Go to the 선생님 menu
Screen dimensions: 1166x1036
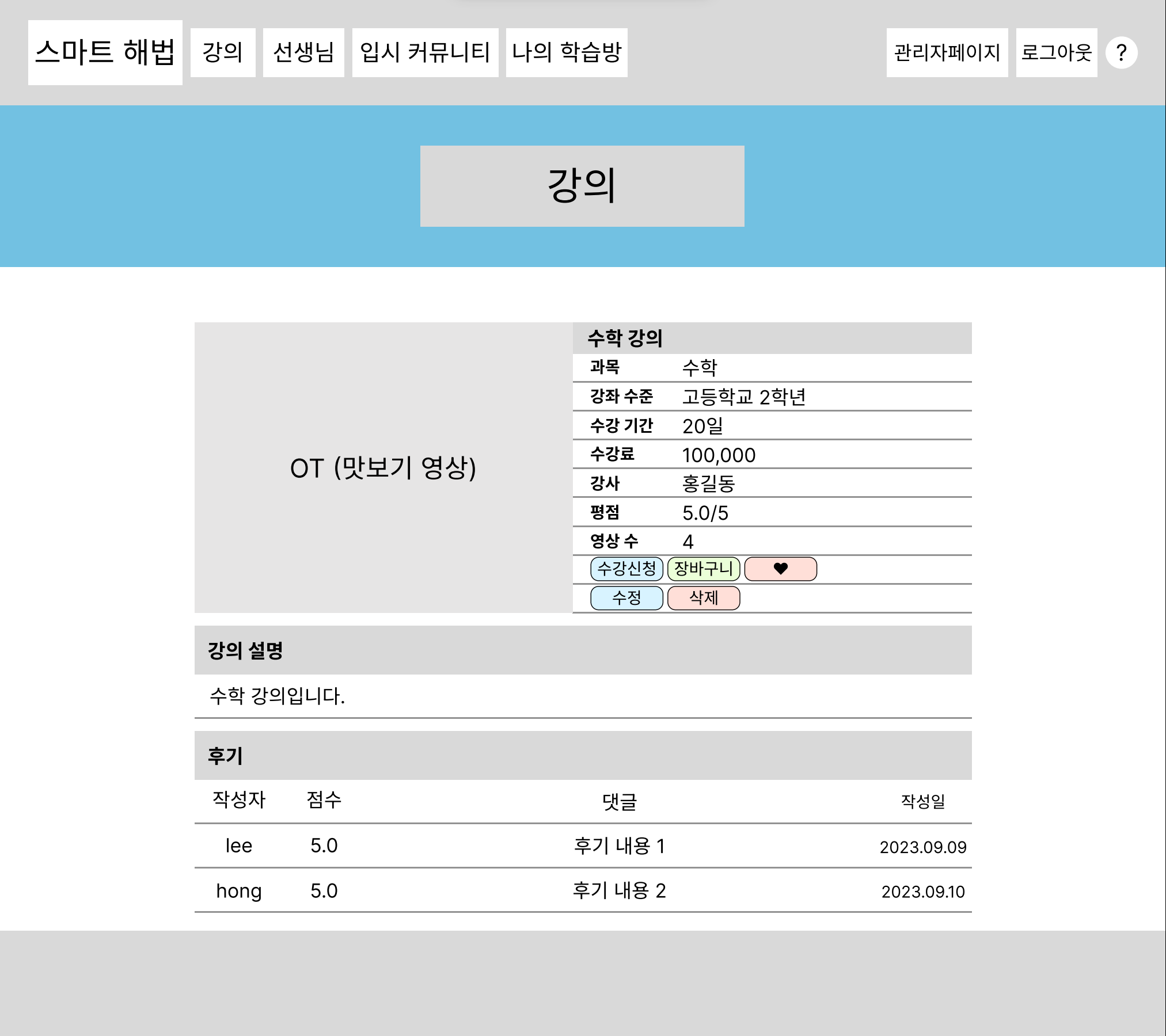pos(303,52)
